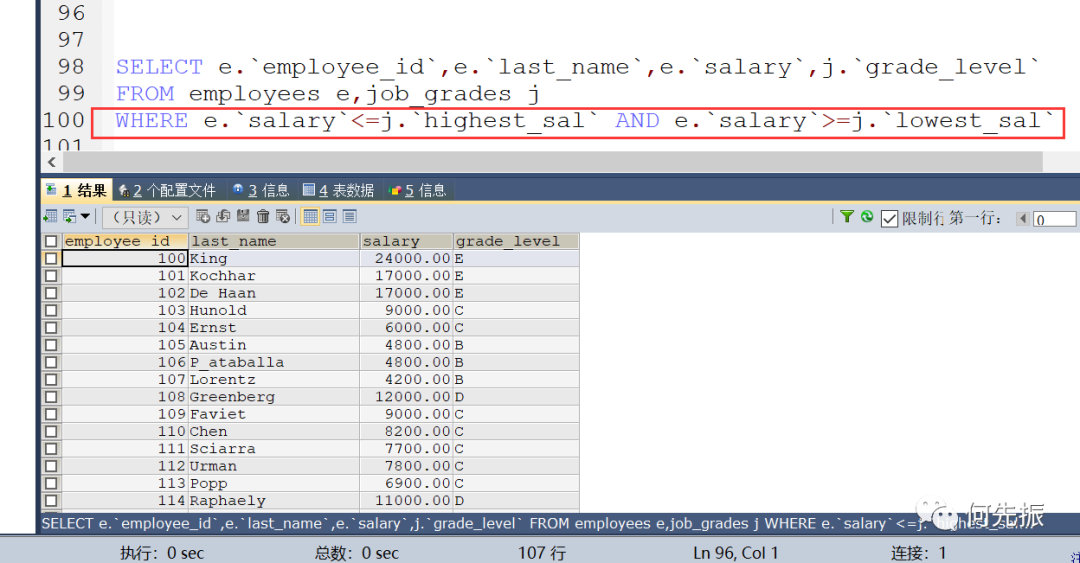Click the editor horizontal scrollbar left arrow
Viewport: 1080px width, 563px height.
click(x=52, y=162)
